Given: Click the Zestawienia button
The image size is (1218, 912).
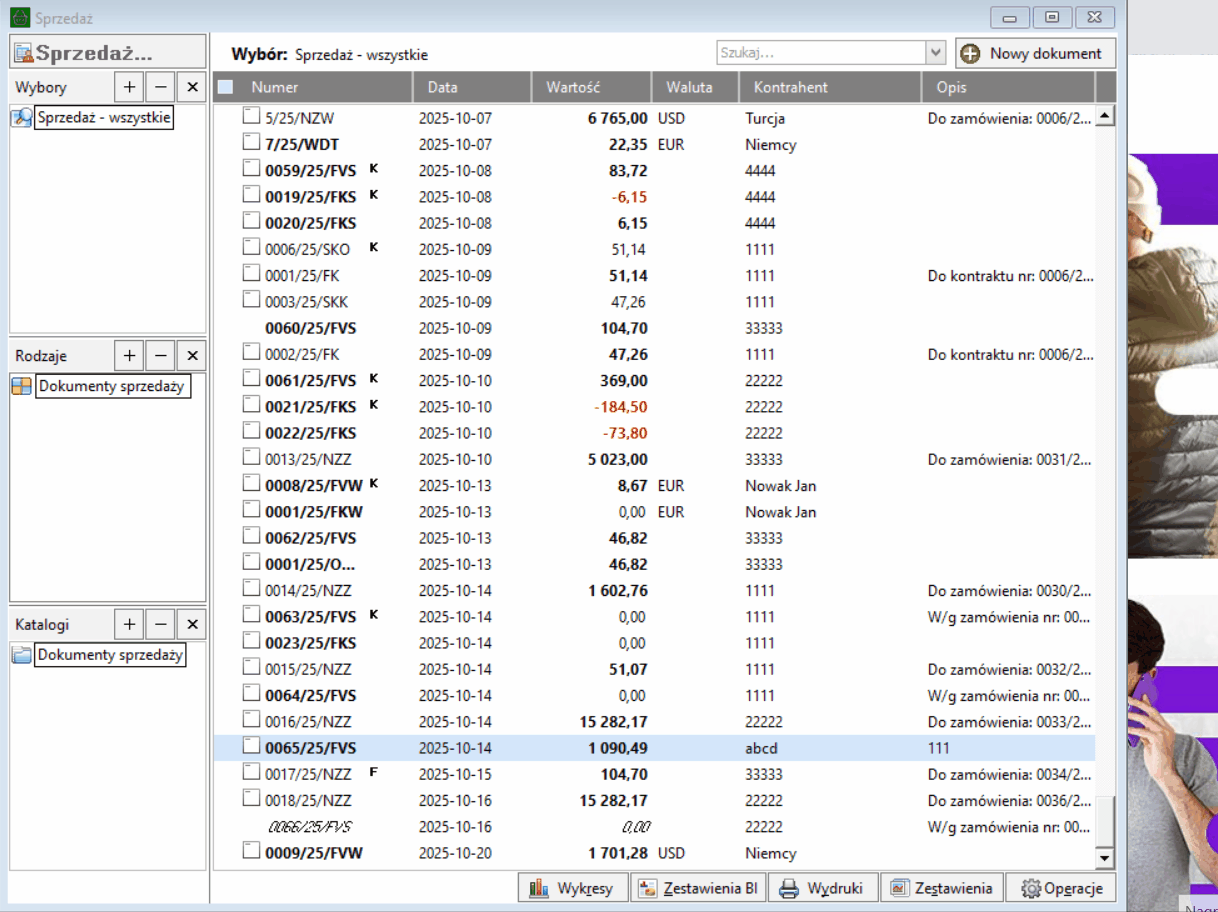Looking at the screenshot, I should (x=943, y=888).
